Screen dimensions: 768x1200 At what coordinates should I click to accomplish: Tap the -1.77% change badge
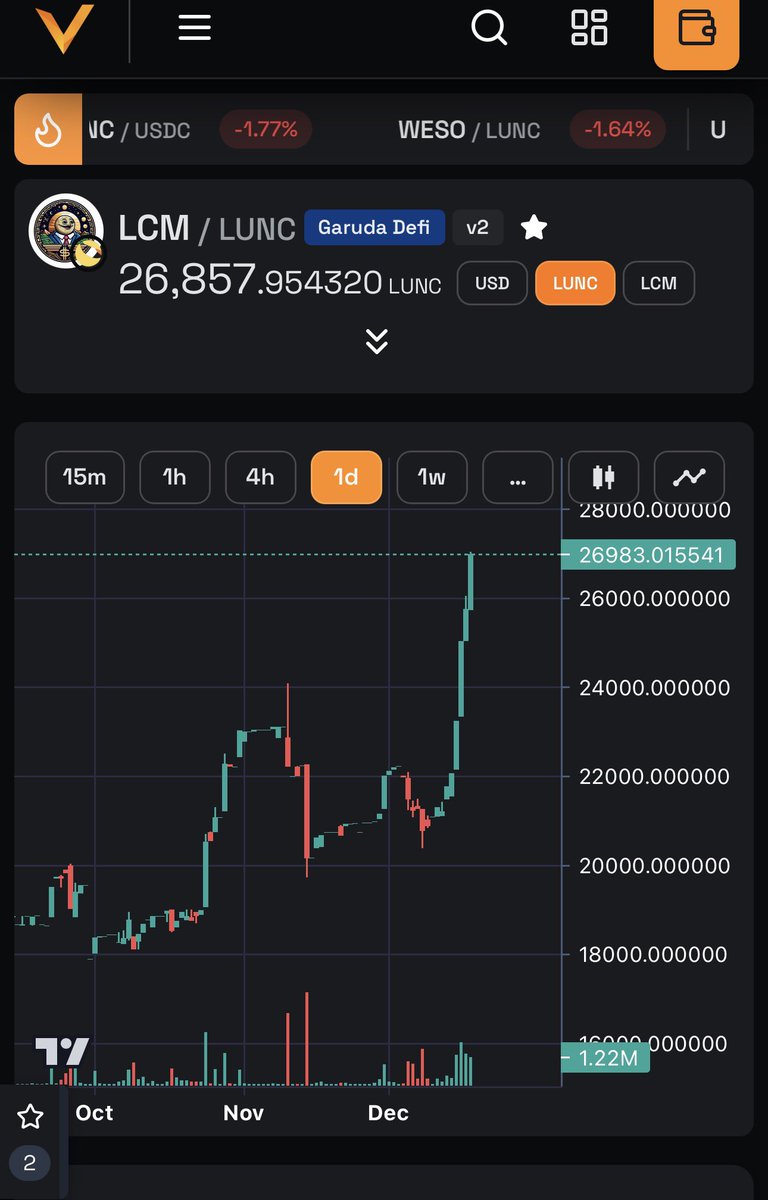(x=266, y=129)
